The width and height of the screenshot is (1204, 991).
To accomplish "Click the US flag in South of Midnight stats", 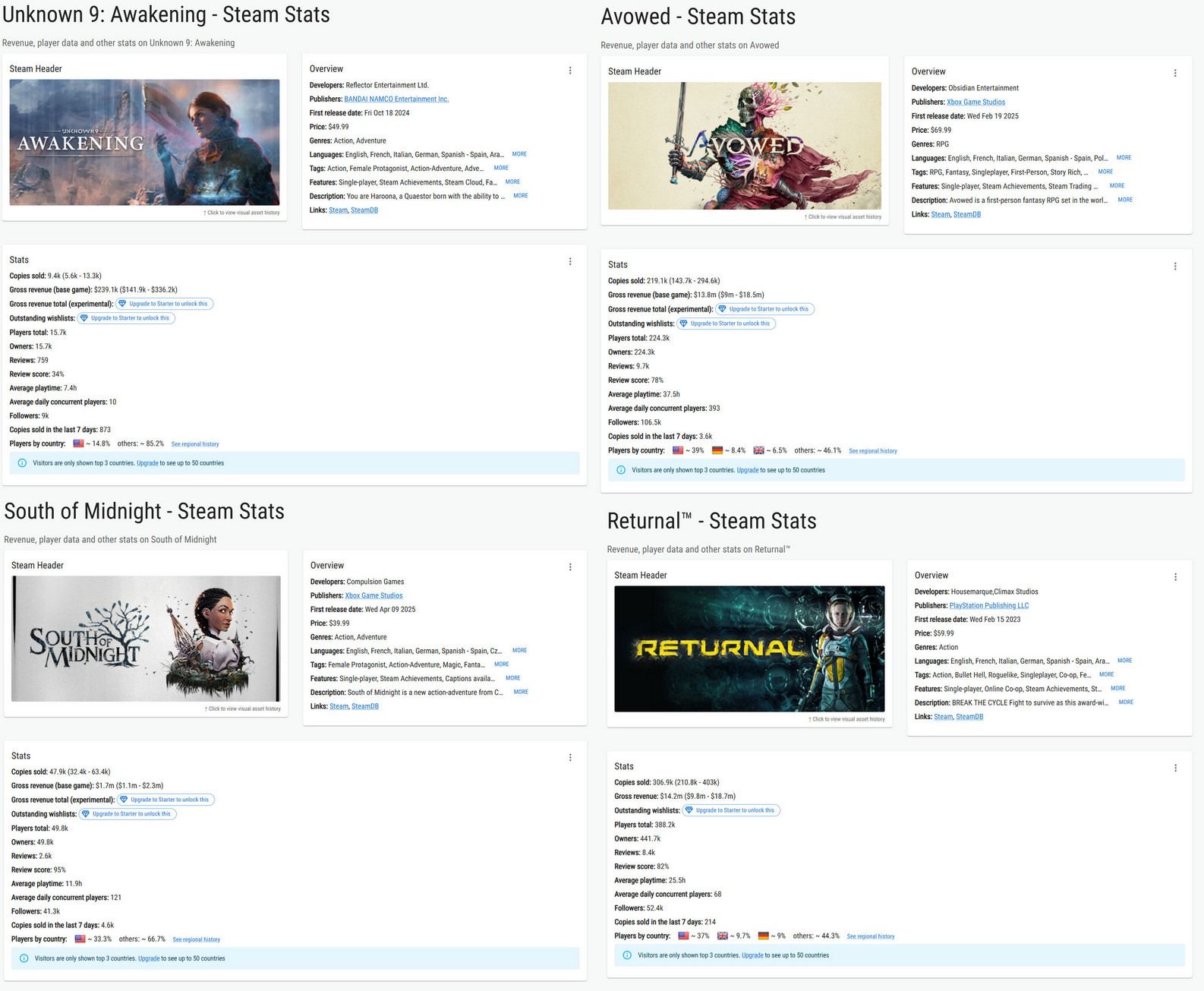I will tap(80, 939).
